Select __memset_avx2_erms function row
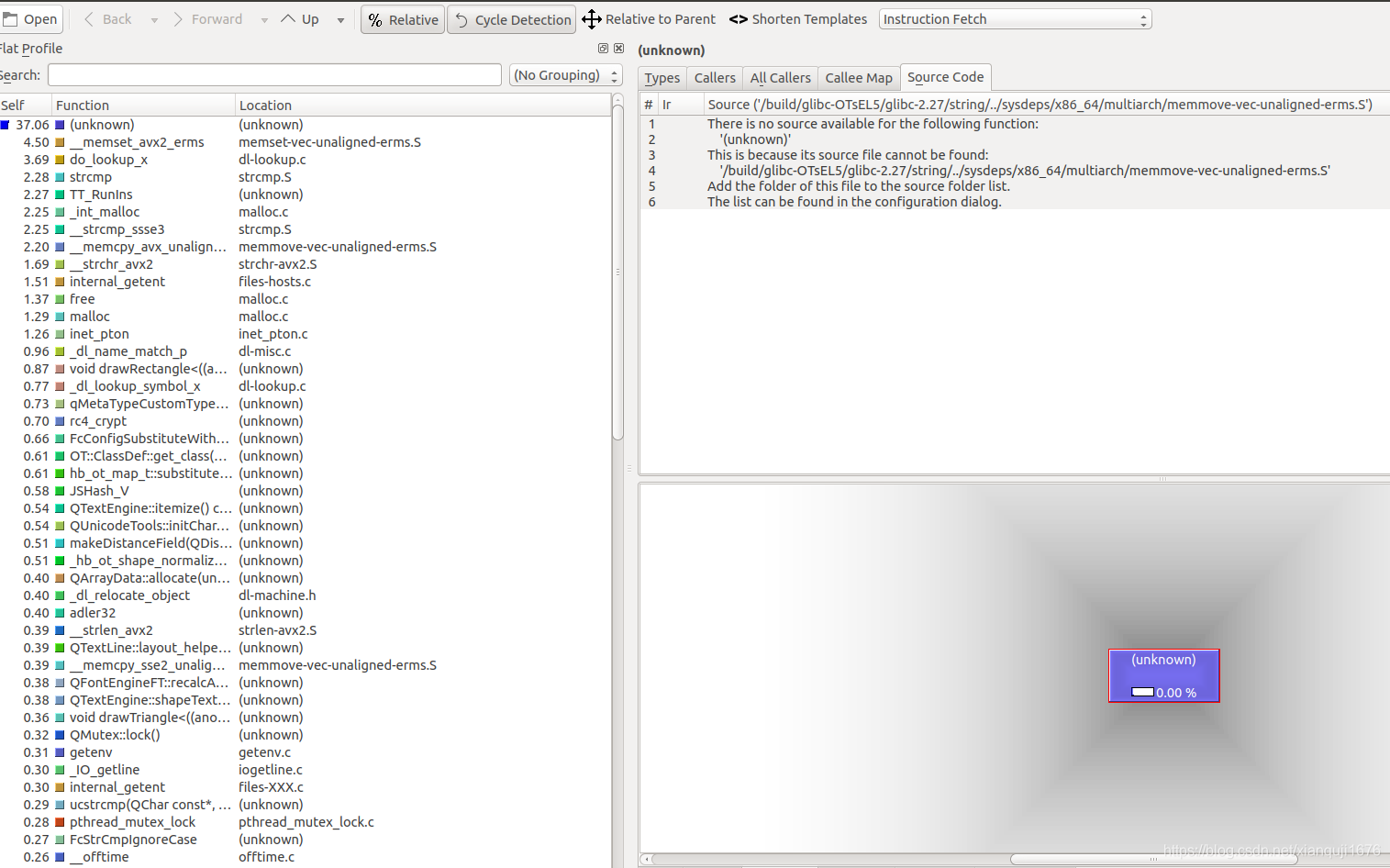This screenshot has height=868, width=1390. pyautogui.click(x=305, y=142)
